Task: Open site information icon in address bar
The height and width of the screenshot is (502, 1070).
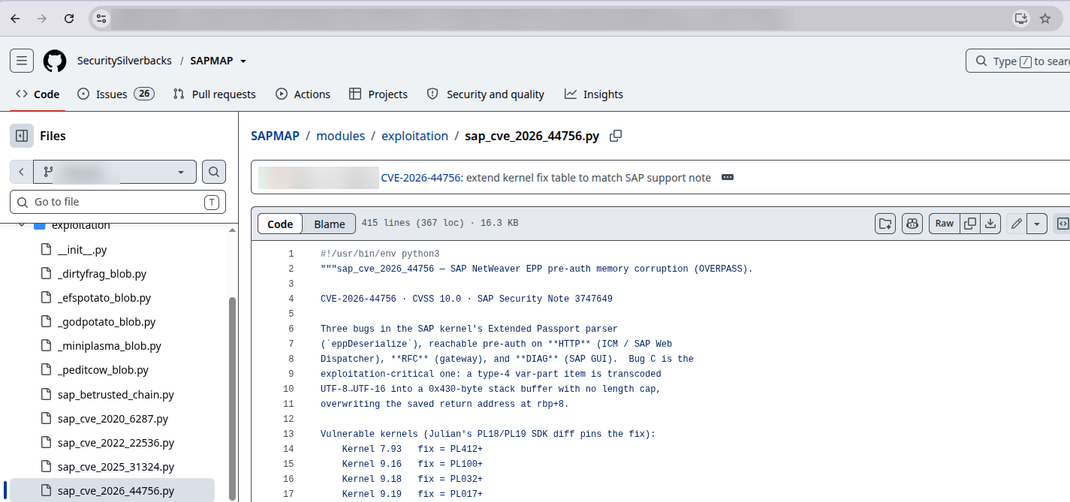Action: point(101,19)
